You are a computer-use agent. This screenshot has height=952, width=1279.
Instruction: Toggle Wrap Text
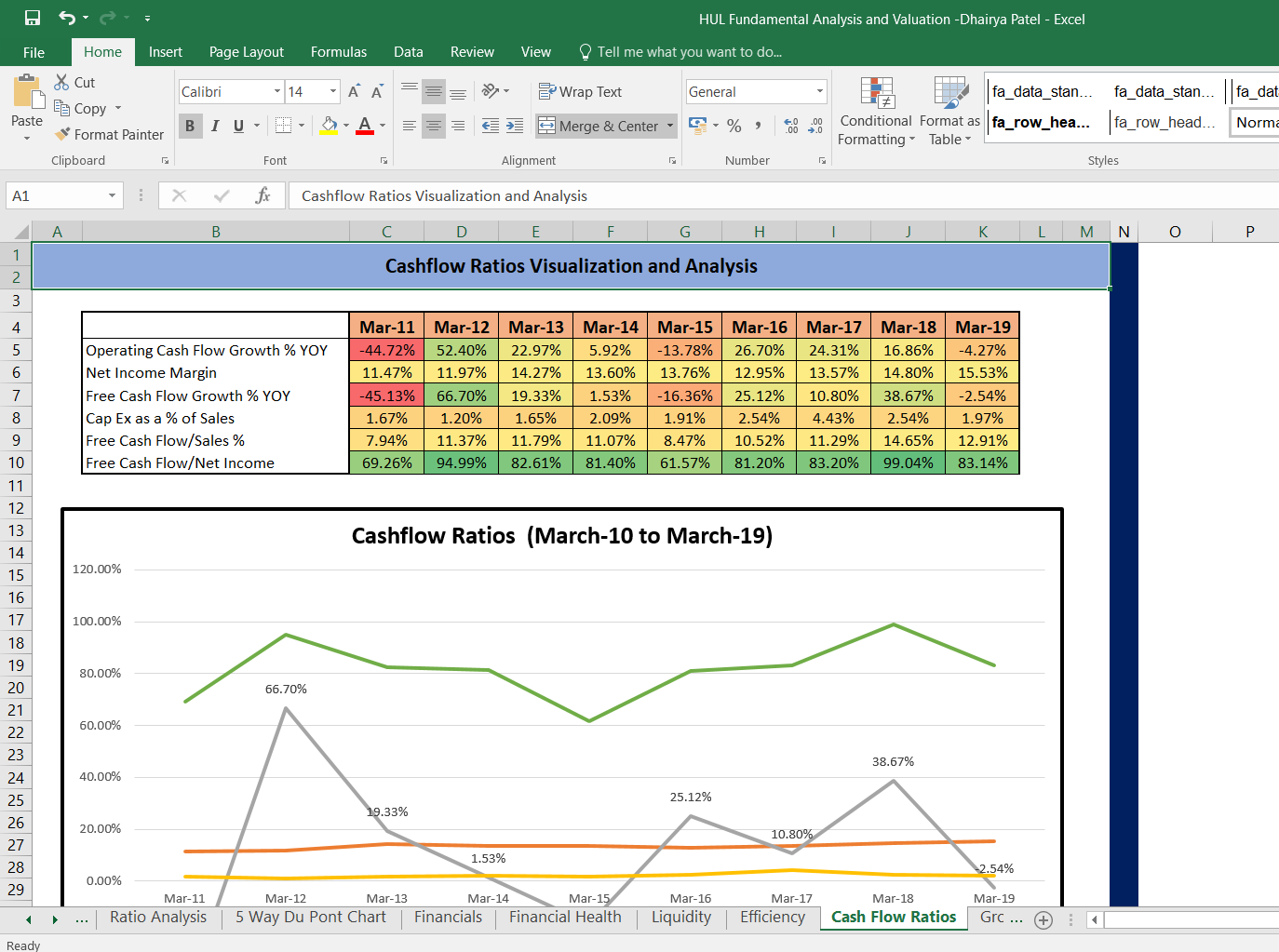580,91
